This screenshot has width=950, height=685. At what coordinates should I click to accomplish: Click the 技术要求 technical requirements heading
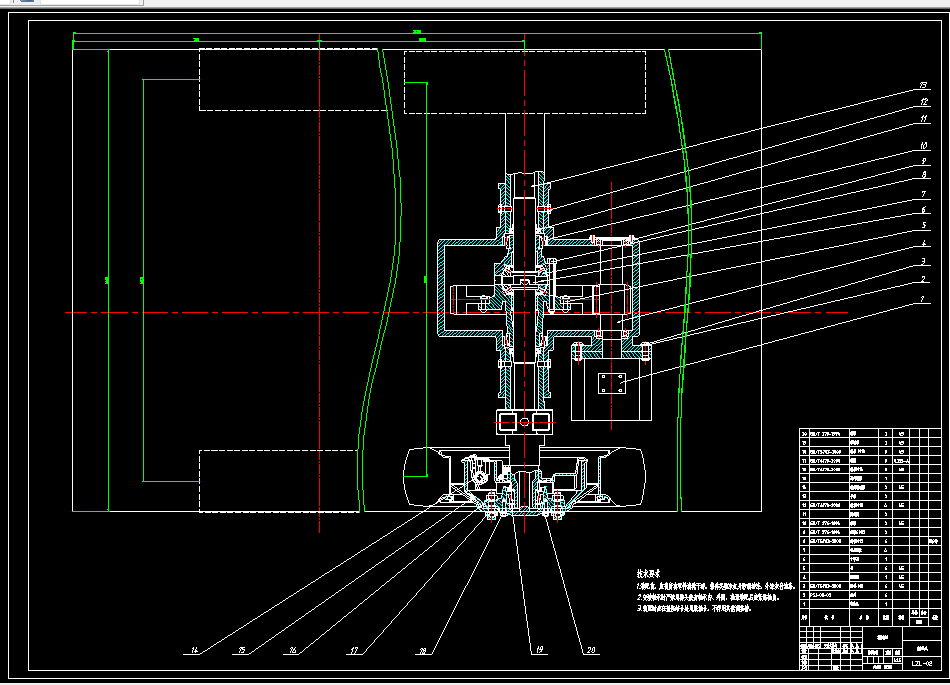(648, 573)
